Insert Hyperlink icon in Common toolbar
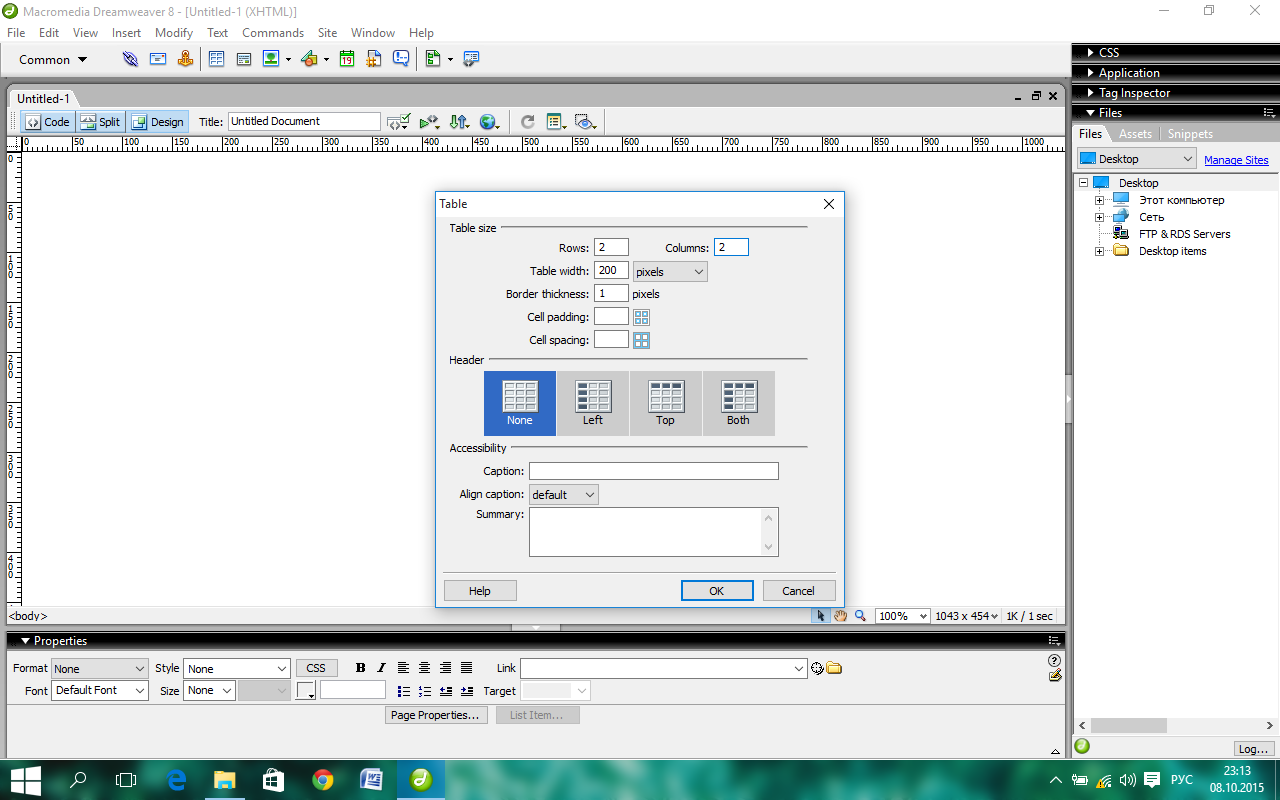This screenshot has width=1280, height=800. coord(130,59)
